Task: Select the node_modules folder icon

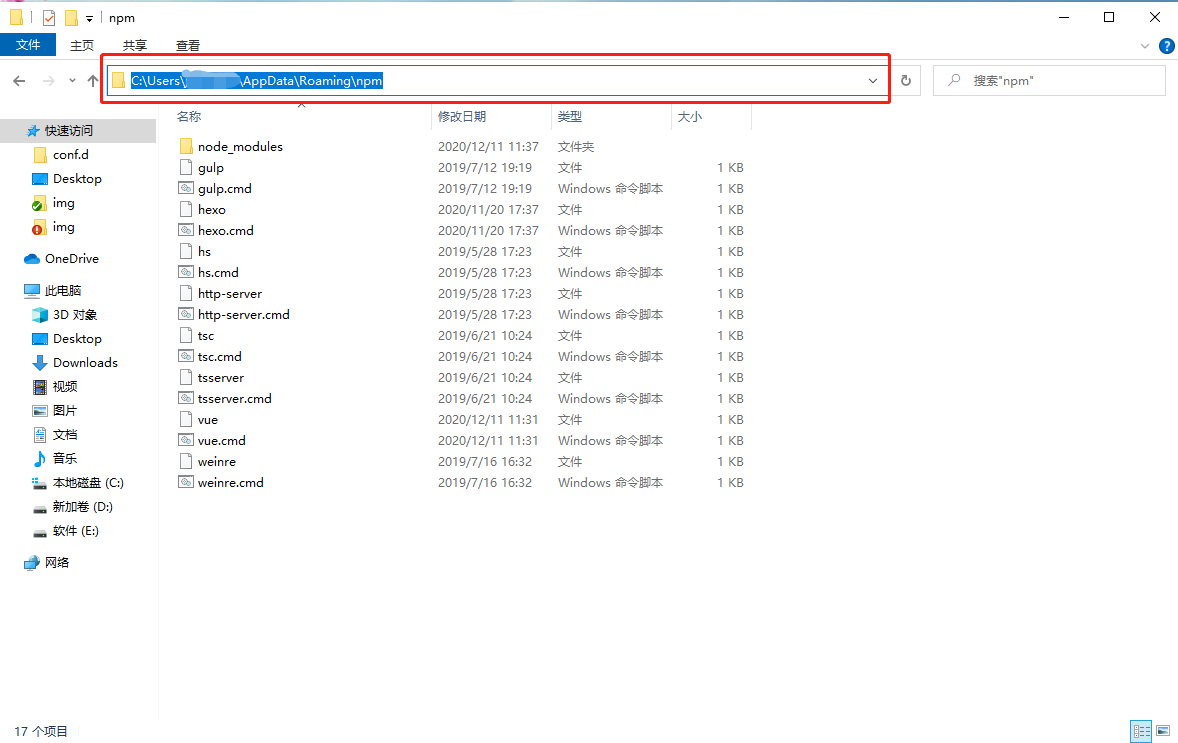Action: click(186, 146)
